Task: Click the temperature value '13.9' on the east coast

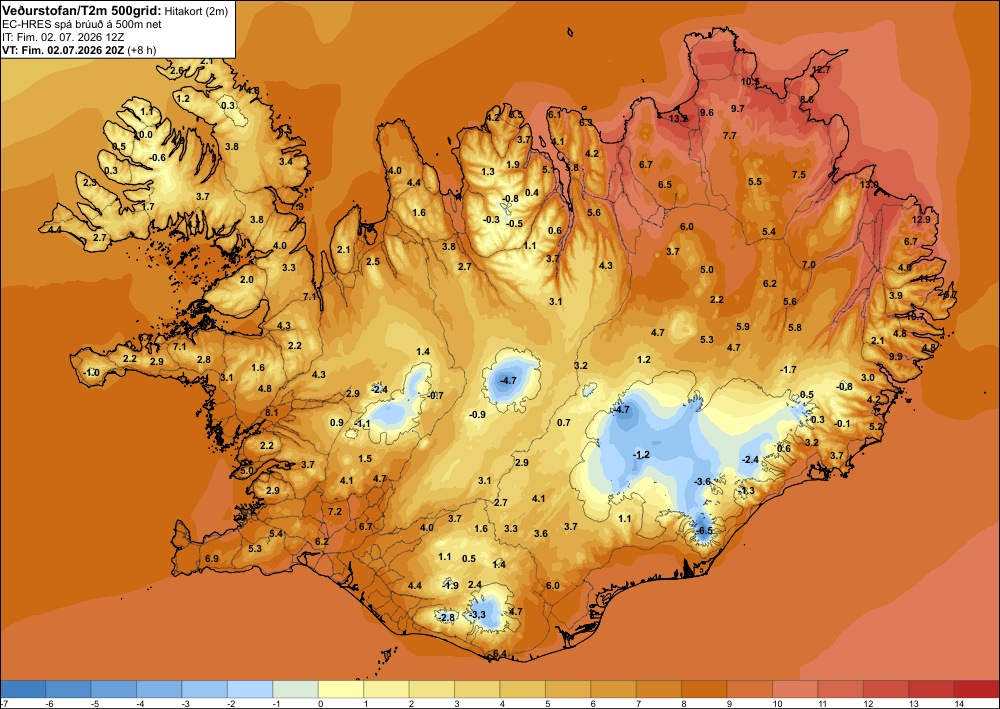Action: [x=869, y=184]
